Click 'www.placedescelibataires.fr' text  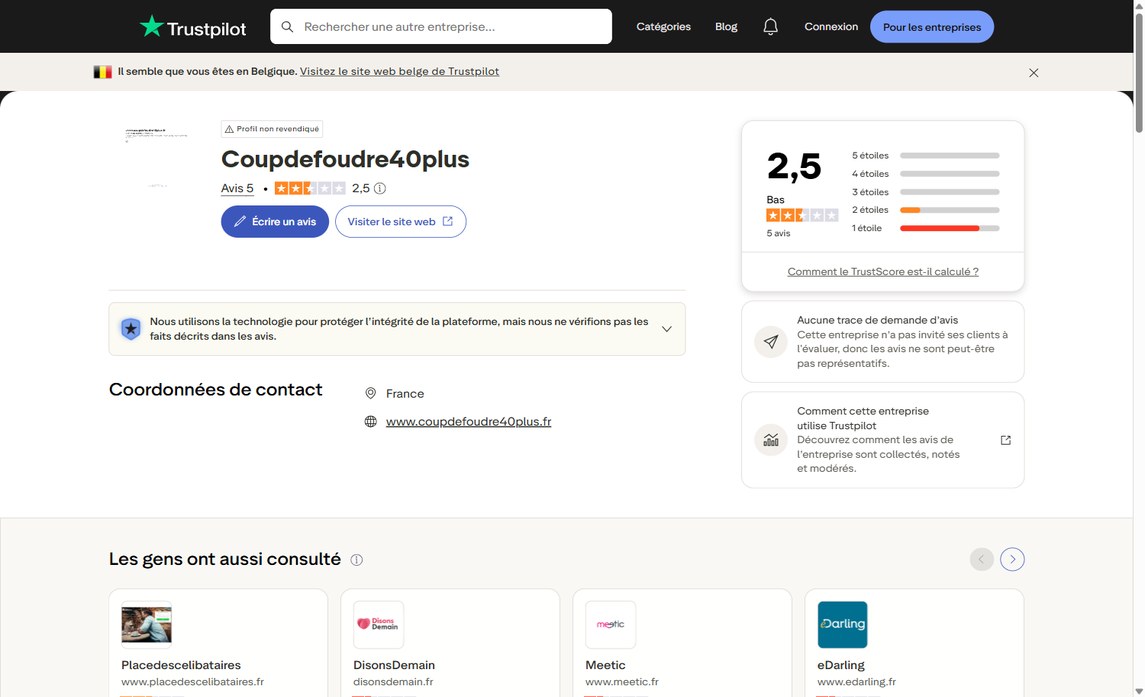[x=193, y=682]
